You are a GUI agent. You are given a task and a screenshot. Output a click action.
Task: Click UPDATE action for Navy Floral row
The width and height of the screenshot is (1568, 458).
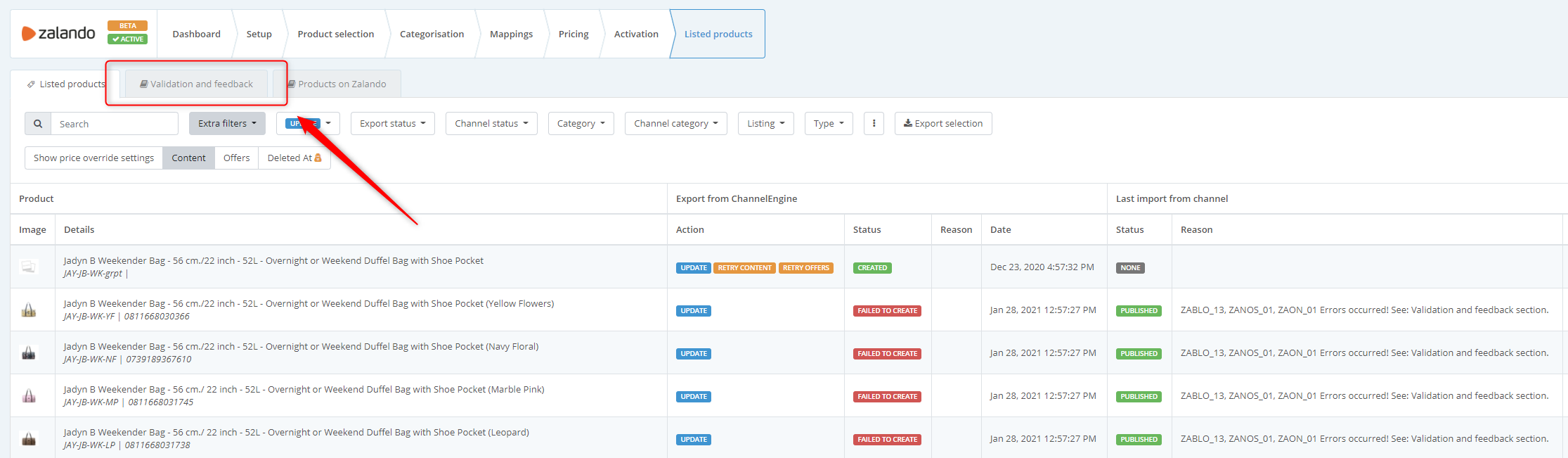click(694, 353)
